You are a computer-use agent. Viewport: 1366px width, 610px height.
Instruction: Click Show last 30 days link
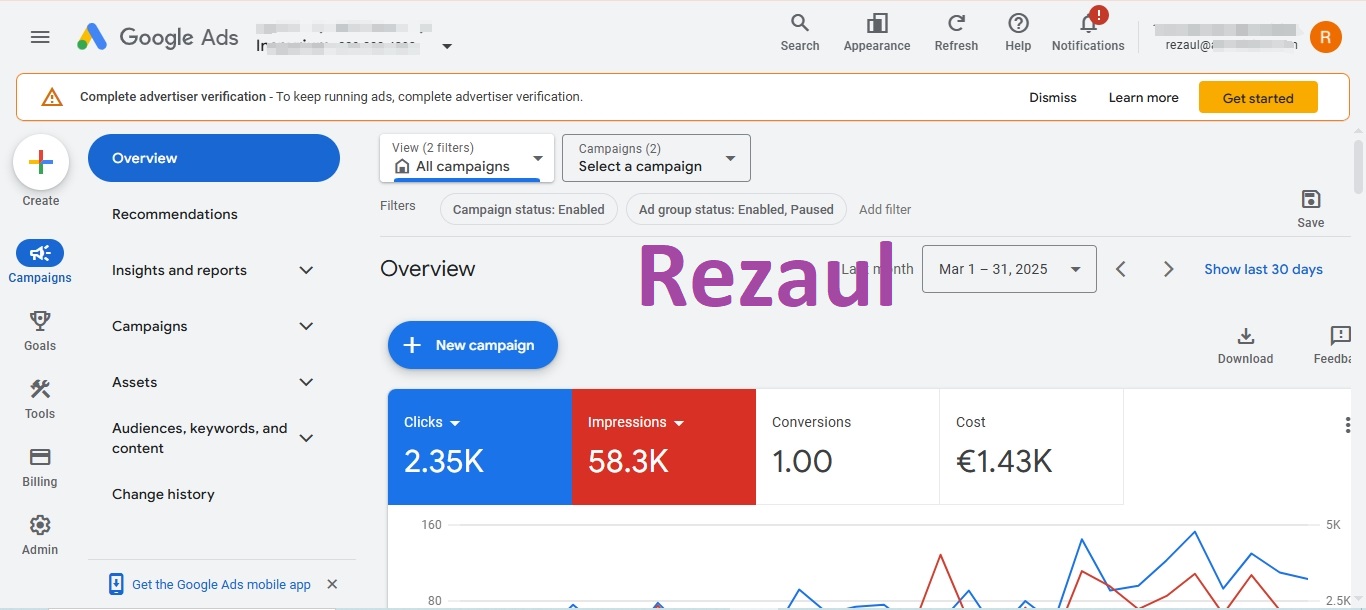pyautogui.click(x=1263, y=269)
